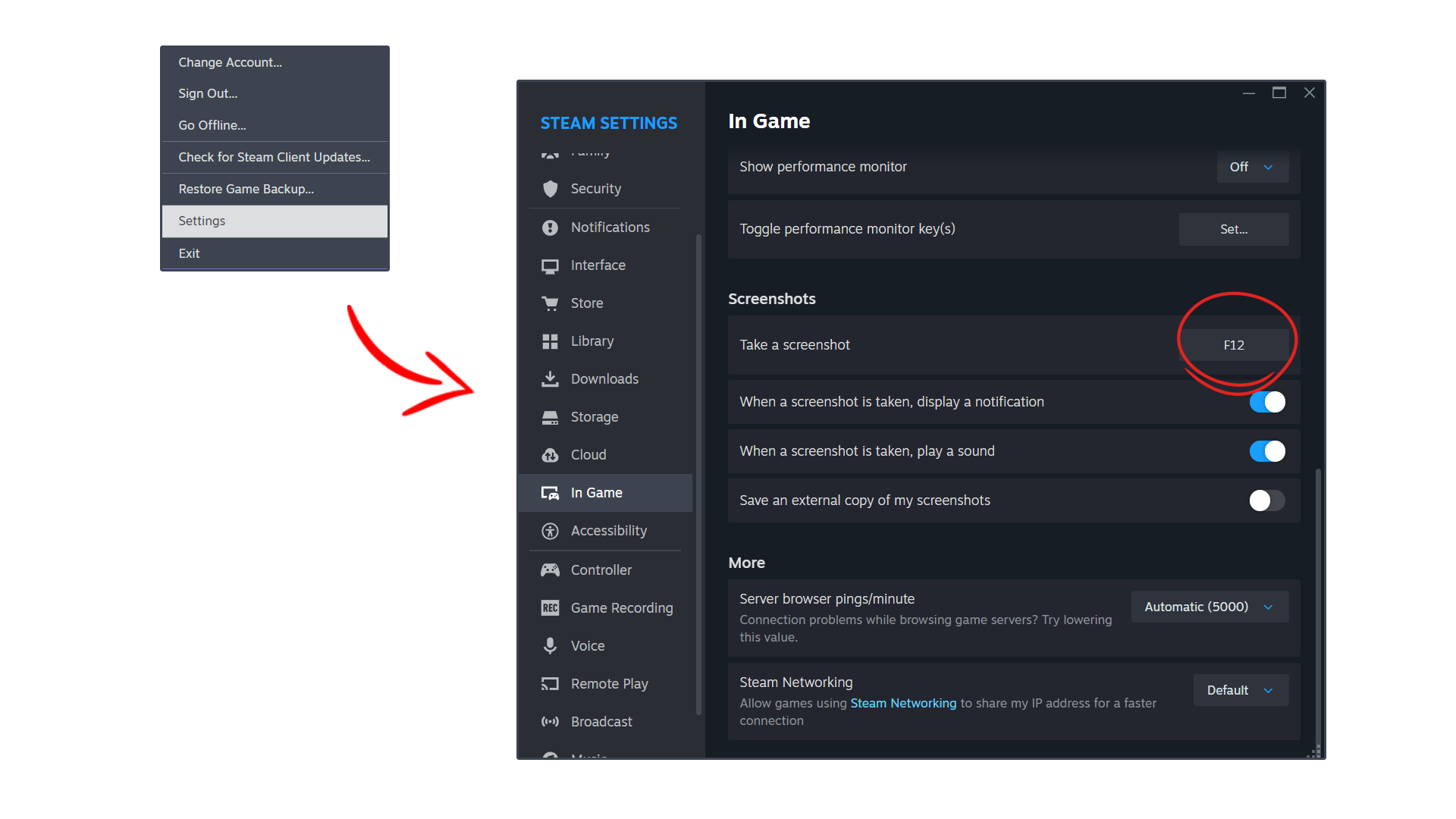Select Sign Out menu entry
The height and width of the screenshot is (819, 1456).
275,93
